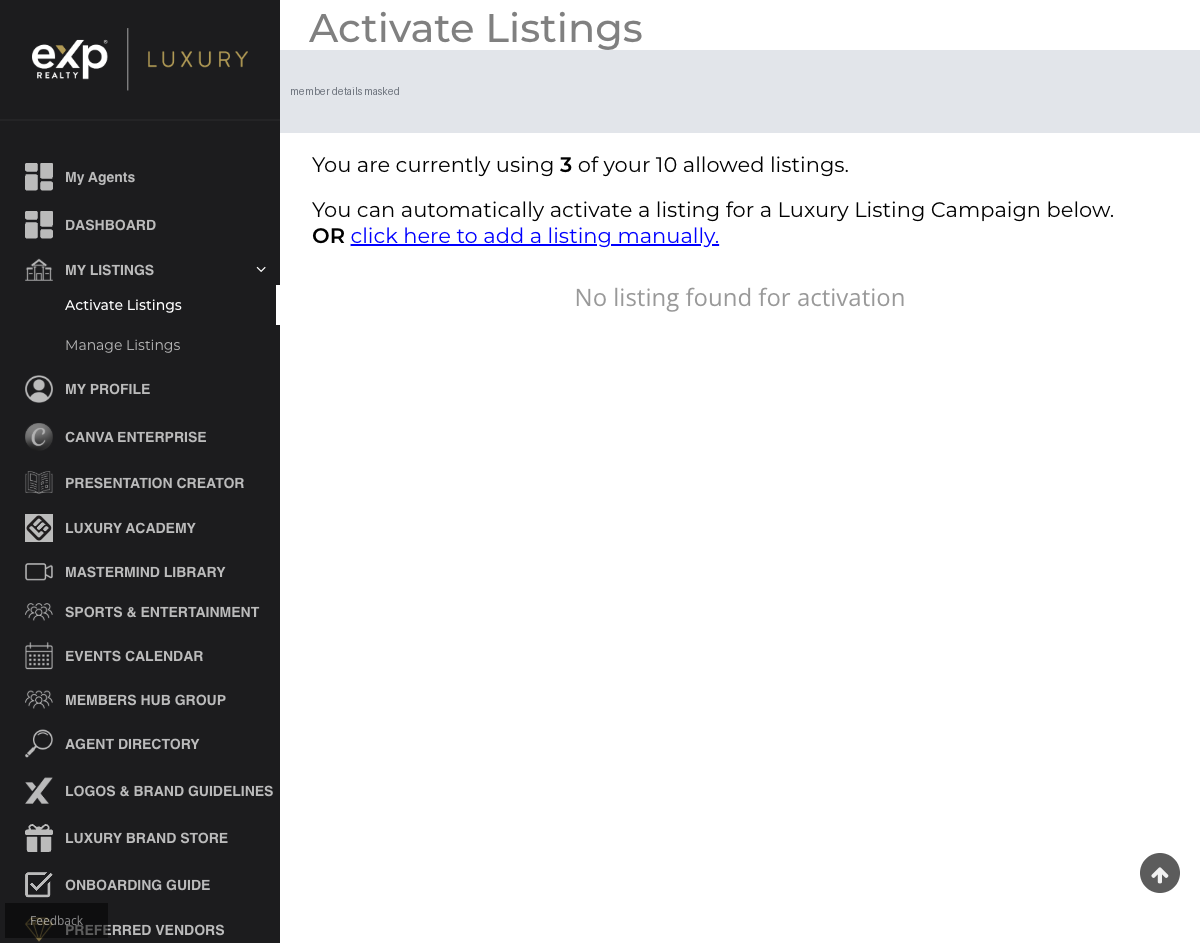This screenshot has width=1200, height=943.
Task: Open PRESENTATION CREATOR menu item
Action: [154, 483]
